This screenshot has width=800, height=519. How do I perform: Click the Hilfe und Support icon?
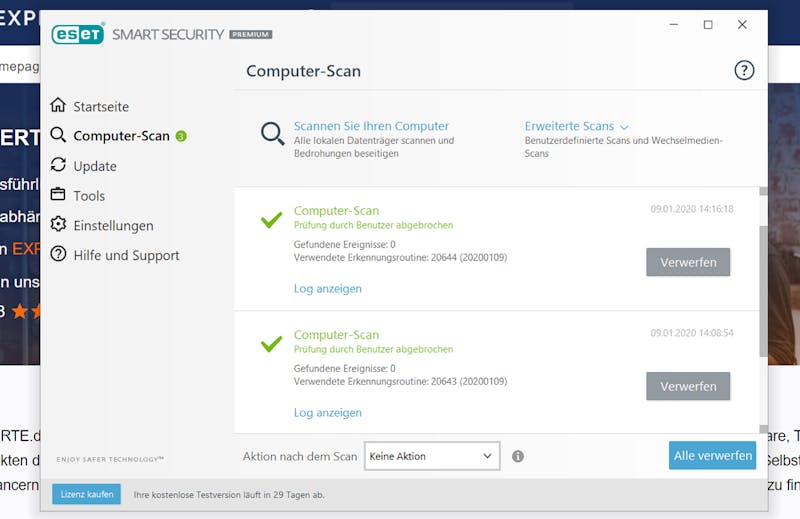58,254
